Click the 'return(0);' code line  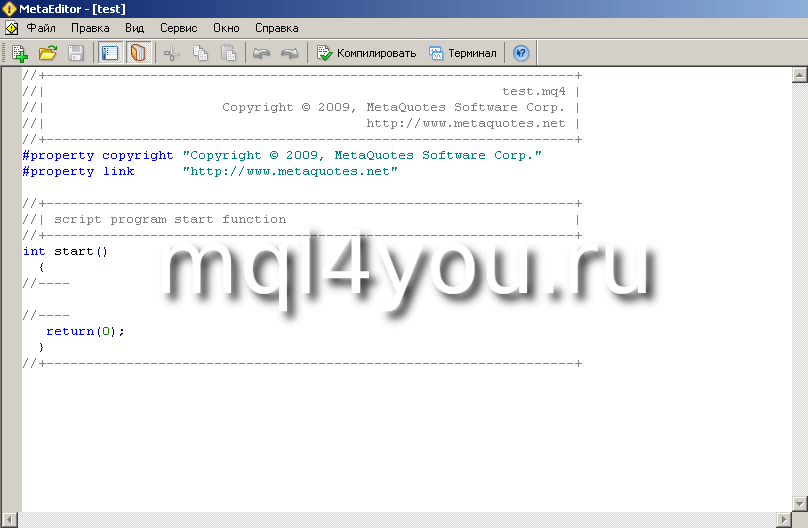tap(86, 331)
